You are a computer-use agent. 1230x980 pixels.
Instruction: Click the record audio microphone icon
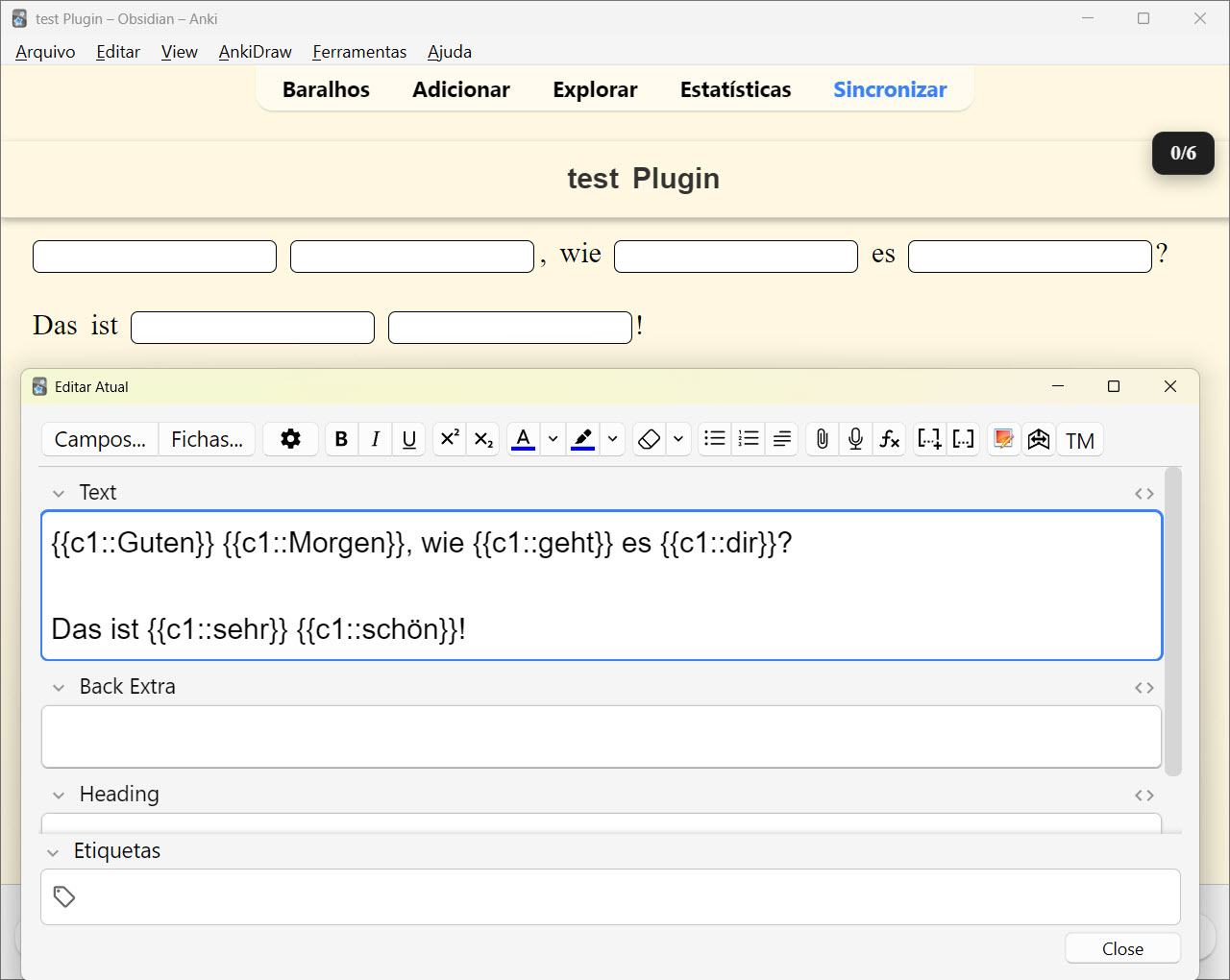(x=855, y=439)
